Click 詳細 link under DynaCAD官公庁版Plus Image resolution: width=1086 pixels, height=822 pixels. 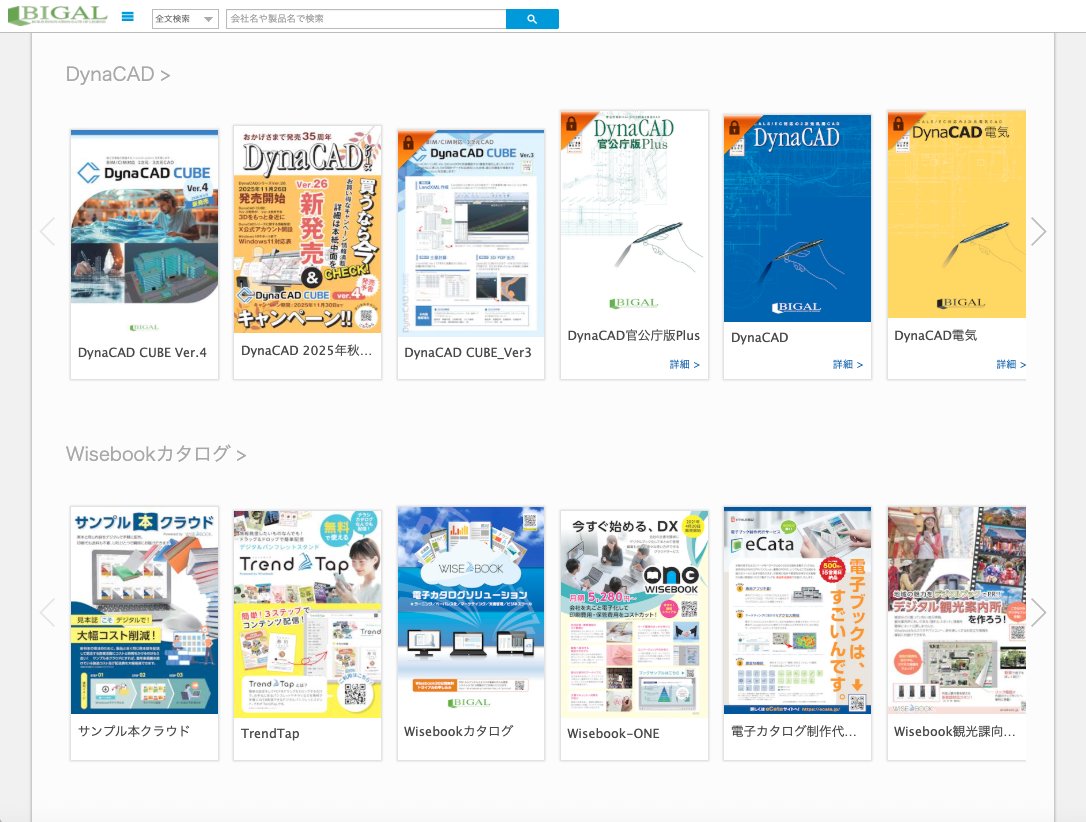(684, 364)
